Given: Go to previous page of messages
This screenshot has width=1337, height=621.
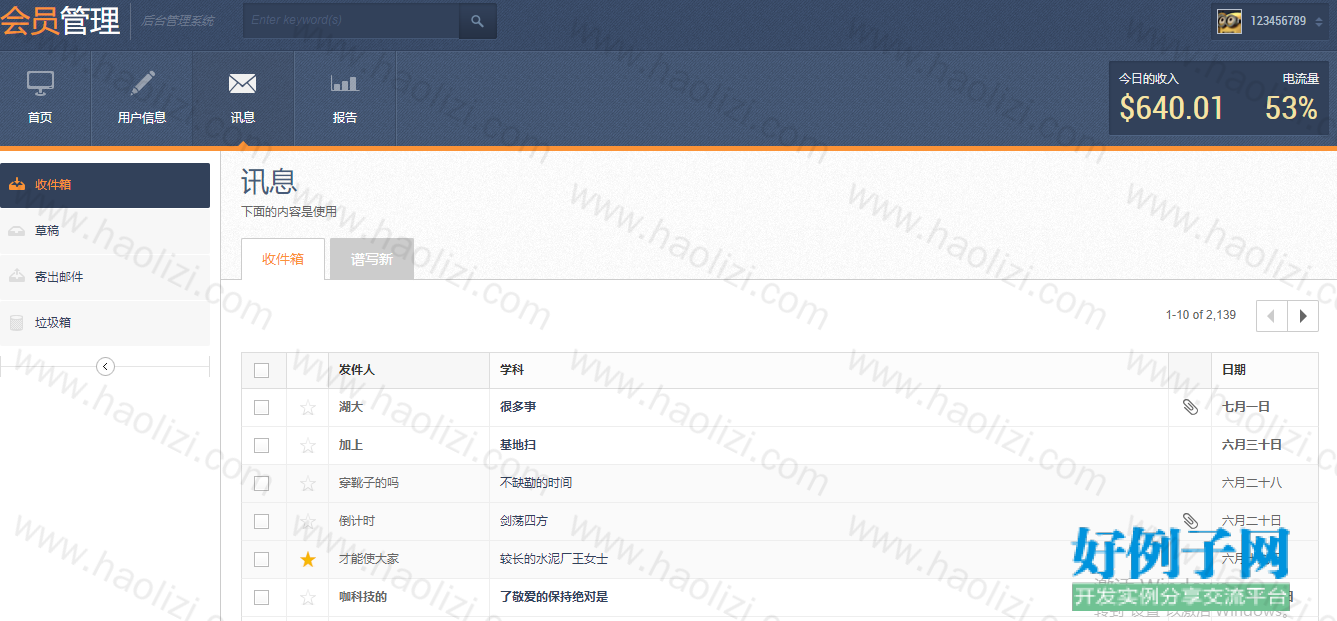Looking at the screenshot, I should point(1272,315).
